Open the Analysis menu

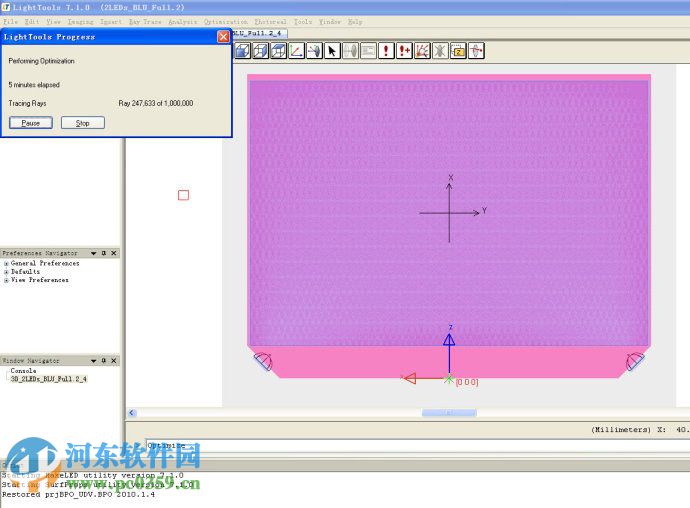pyautogui.click(x=183, y=22)
